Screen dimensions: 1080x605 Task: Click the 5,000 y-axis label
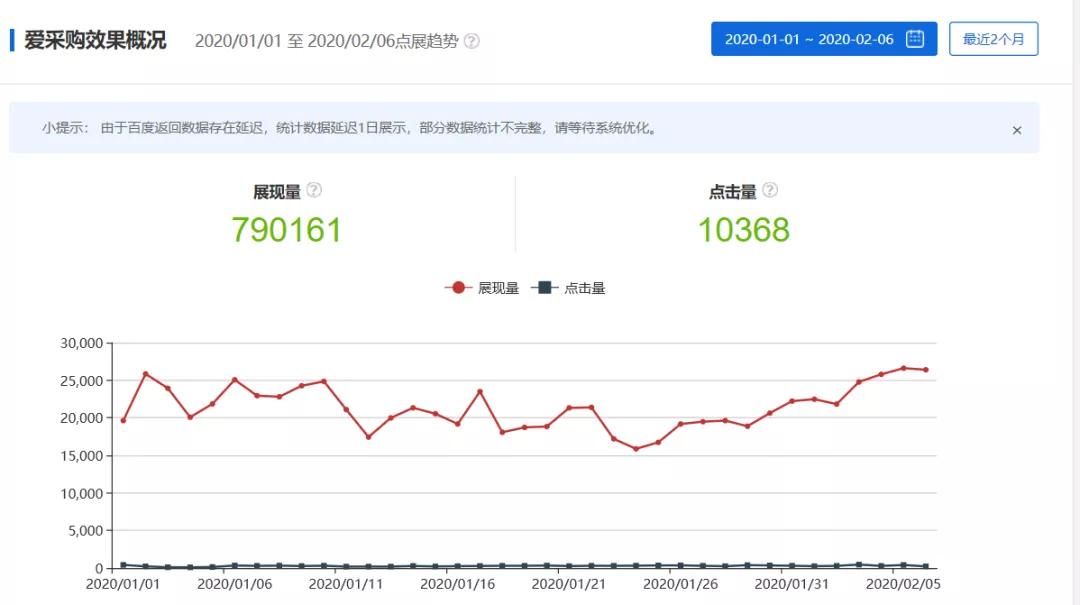point(85,531)
